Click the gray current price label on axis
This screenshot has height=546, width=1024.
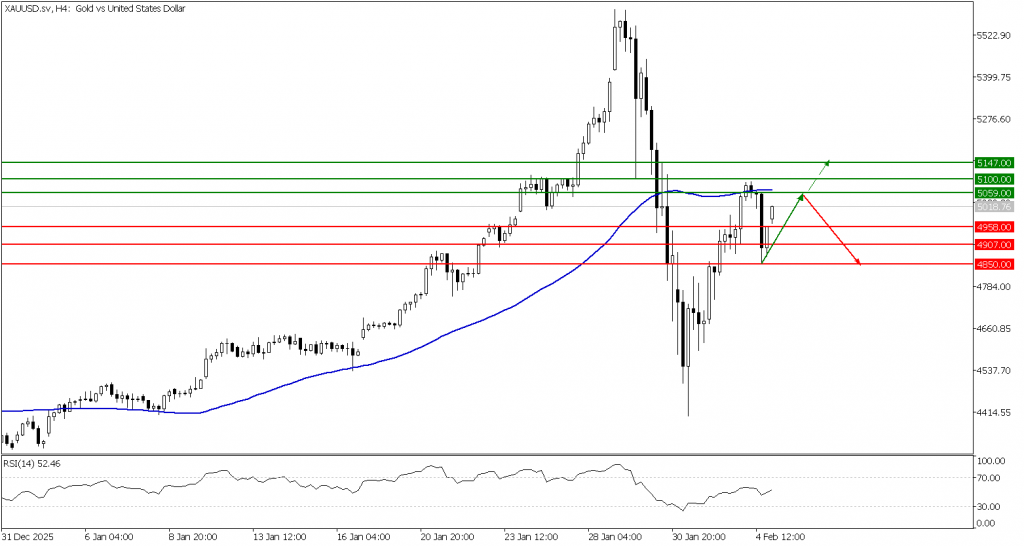coord(994,206)
